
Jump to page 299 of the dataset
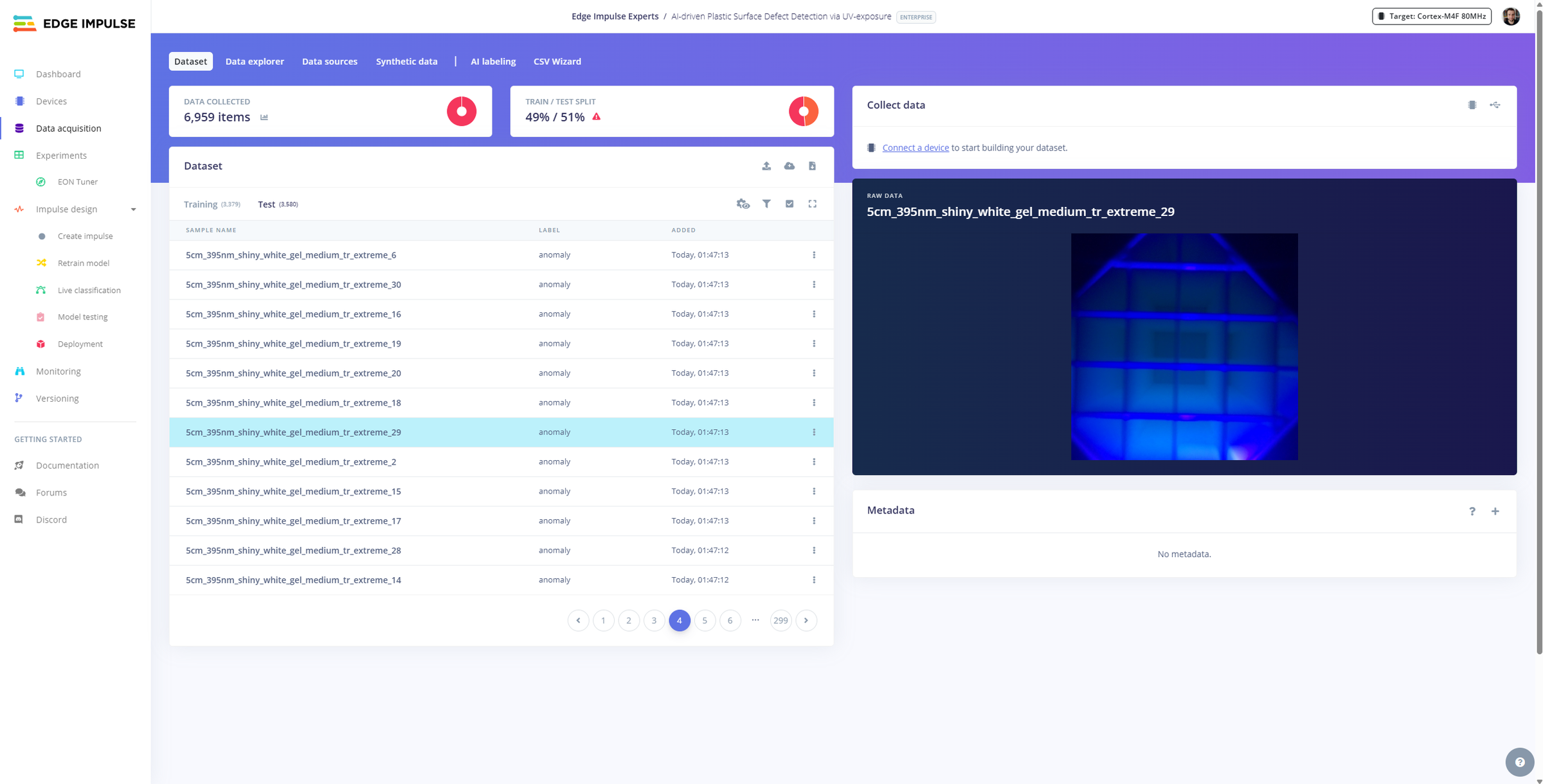[781, 621]
